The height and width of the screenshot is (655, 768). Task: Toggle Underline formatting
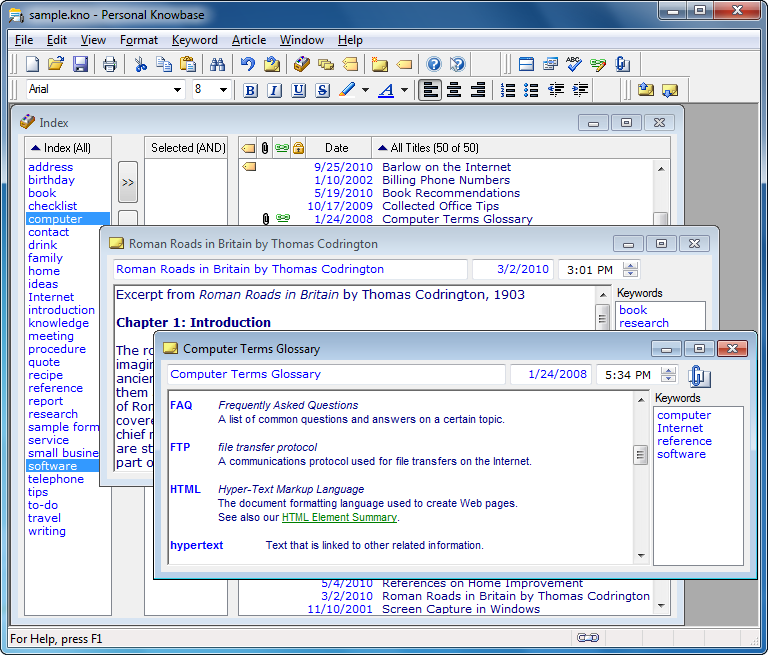(298, 90)
